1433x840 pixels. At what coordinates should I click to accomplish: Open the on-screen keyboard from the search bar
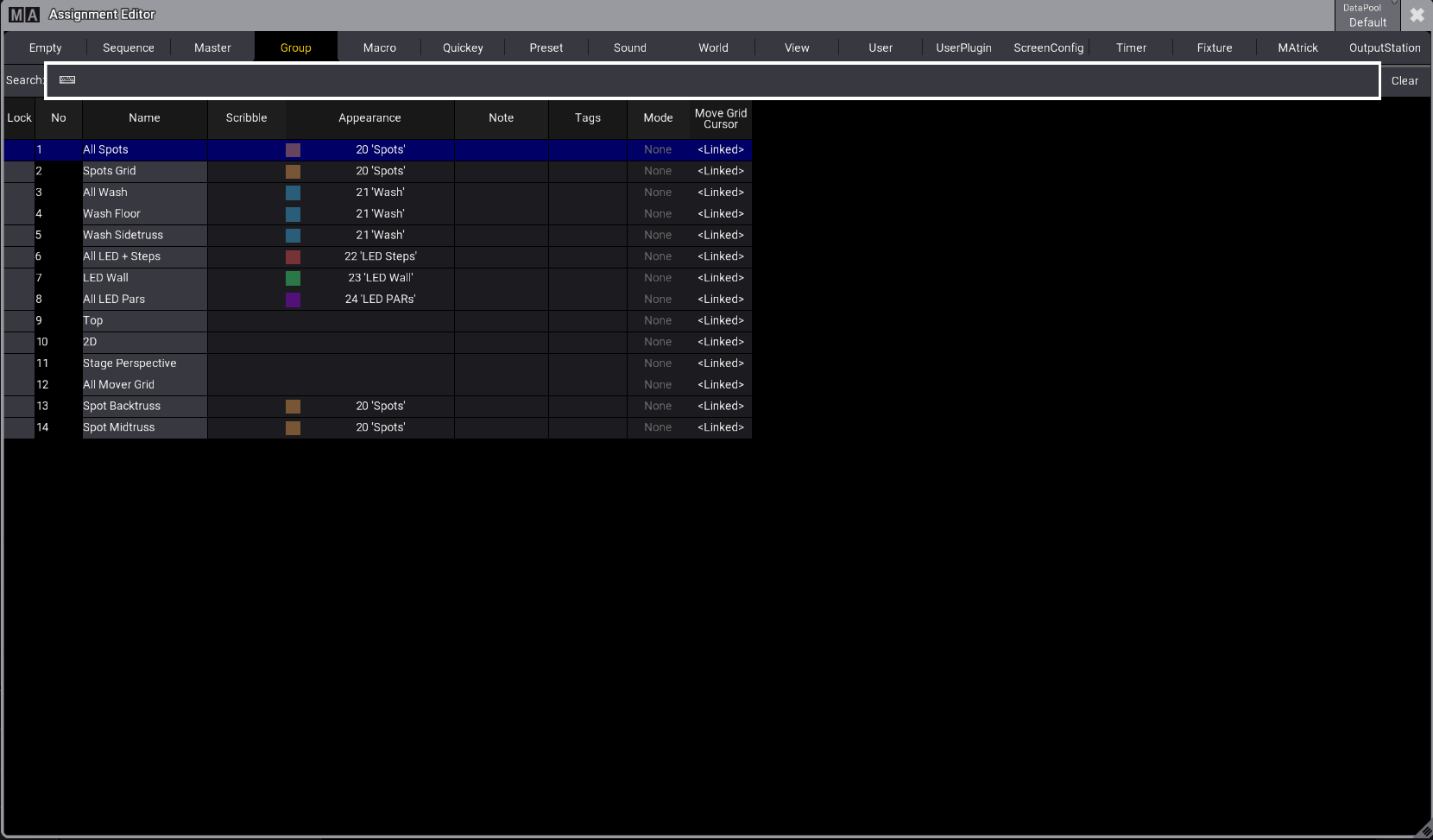66,79
